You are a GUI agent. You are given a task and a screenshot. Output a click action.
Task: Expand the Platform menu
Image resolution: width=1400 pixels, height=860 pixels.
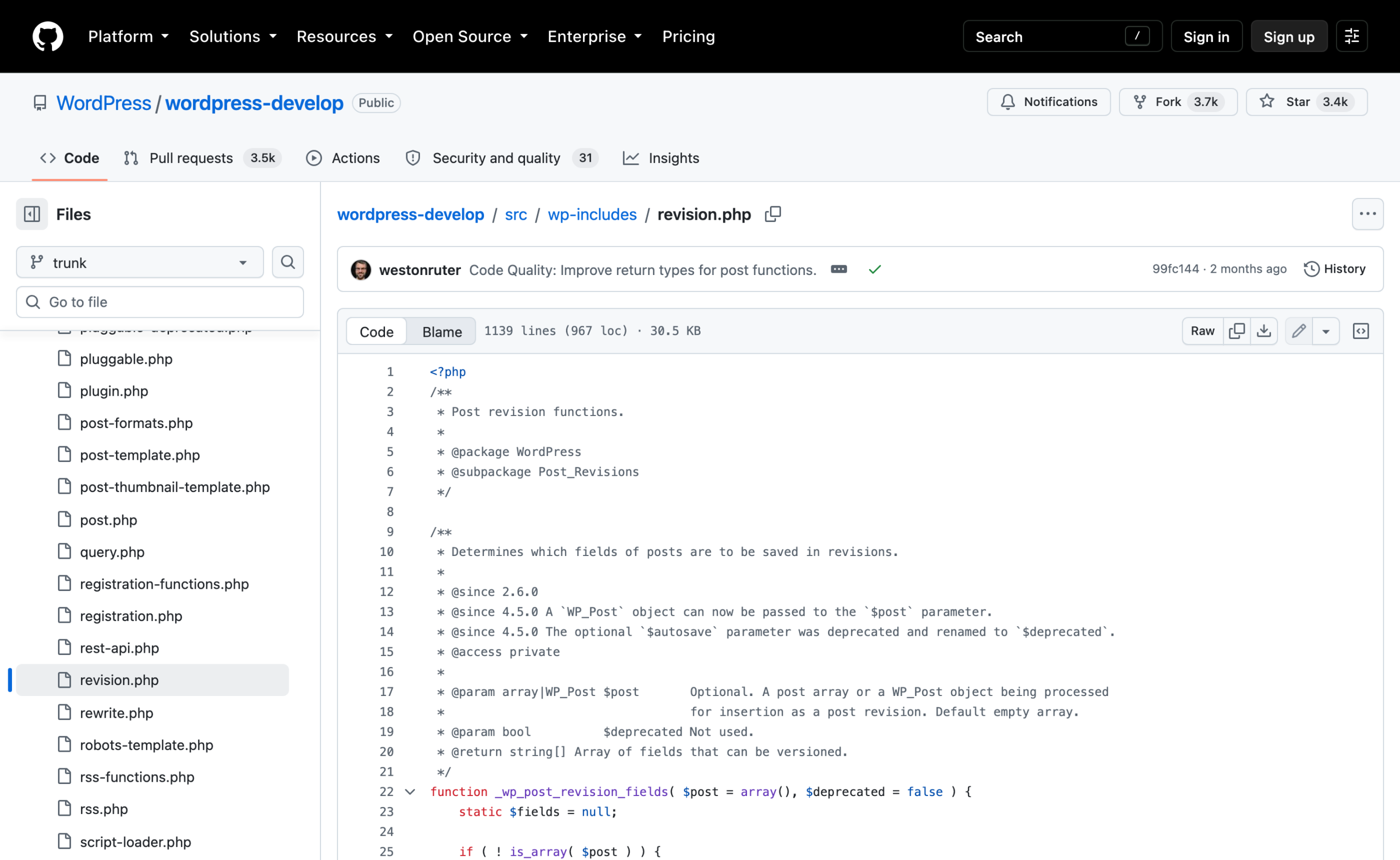pos(129,37)
